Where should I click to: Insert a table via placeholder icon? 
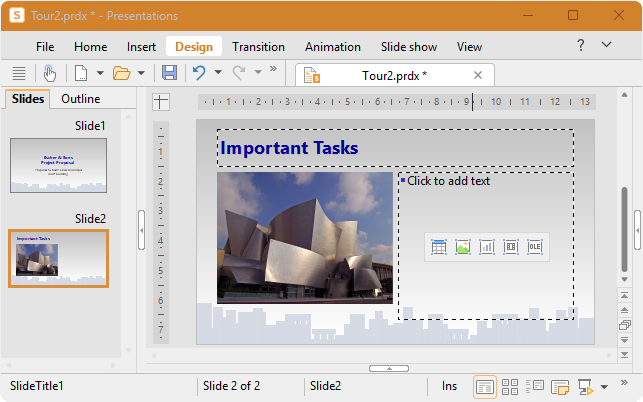click(x=439, y=247)
